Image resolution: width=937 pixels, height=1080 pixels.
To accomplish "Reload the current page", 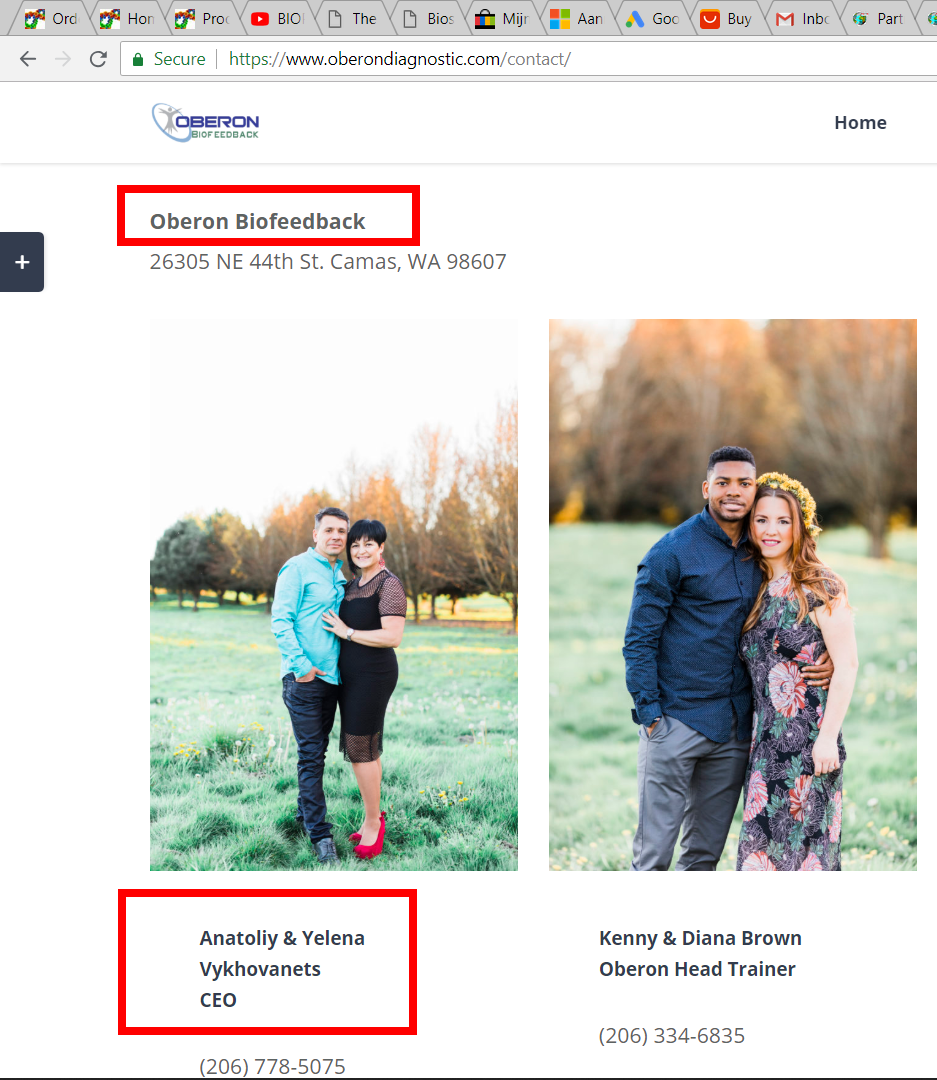I will 98,59.
